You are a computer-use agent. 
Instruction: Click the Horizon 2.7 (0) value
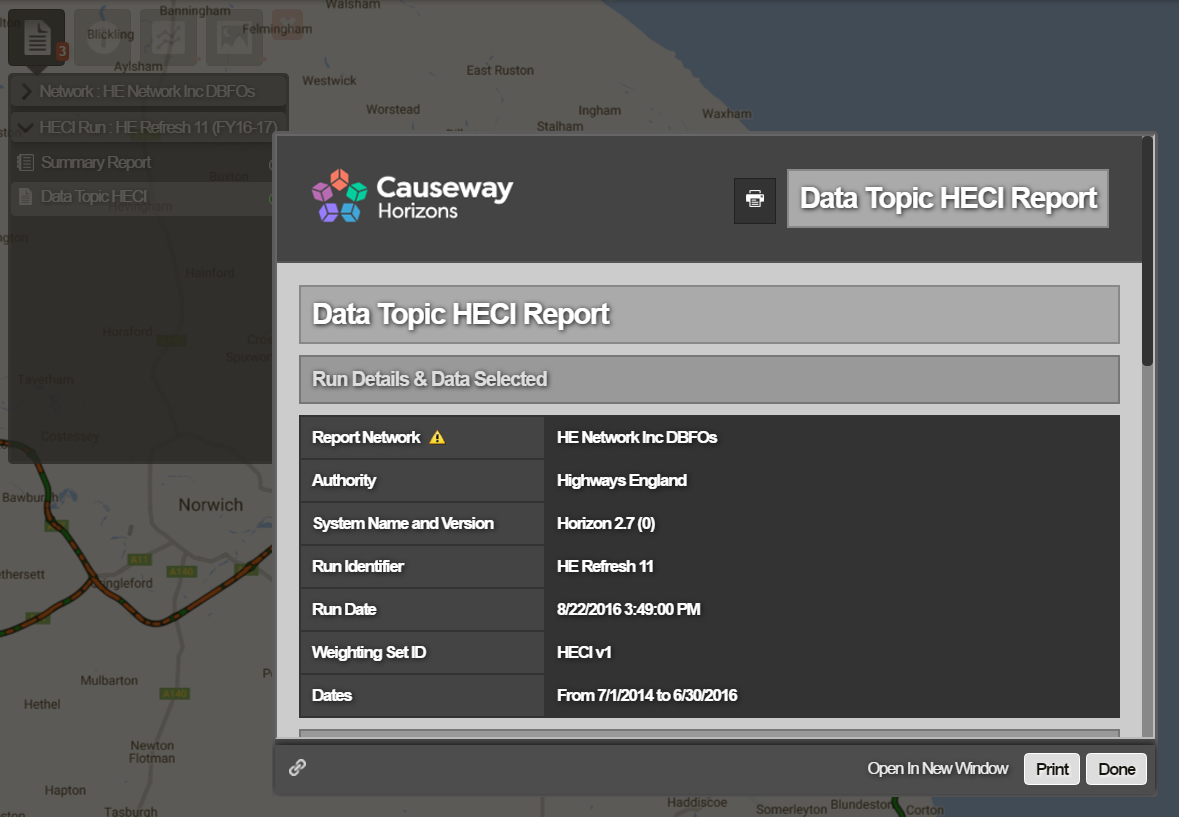[x=606, y=523]
